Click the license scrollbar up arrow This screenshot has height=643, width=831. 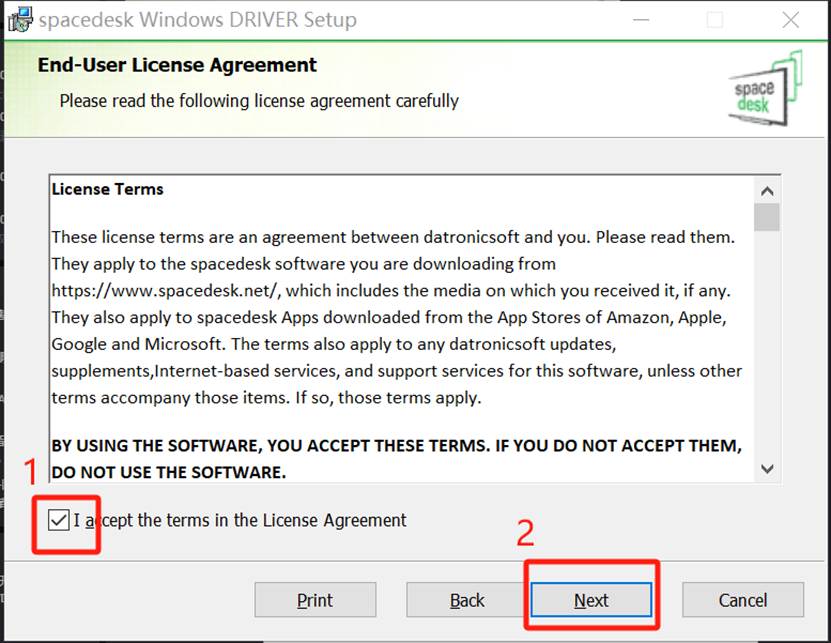coord(767,191)
